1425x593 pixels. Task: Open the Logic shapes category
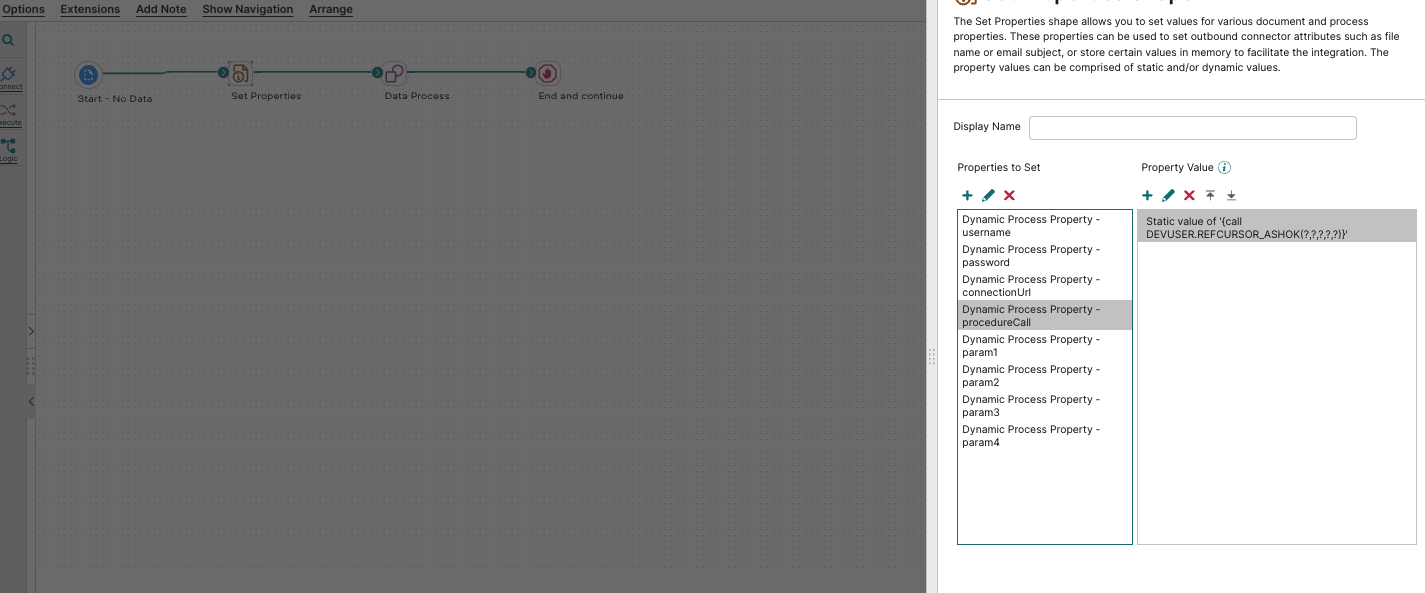coord(9,143)
